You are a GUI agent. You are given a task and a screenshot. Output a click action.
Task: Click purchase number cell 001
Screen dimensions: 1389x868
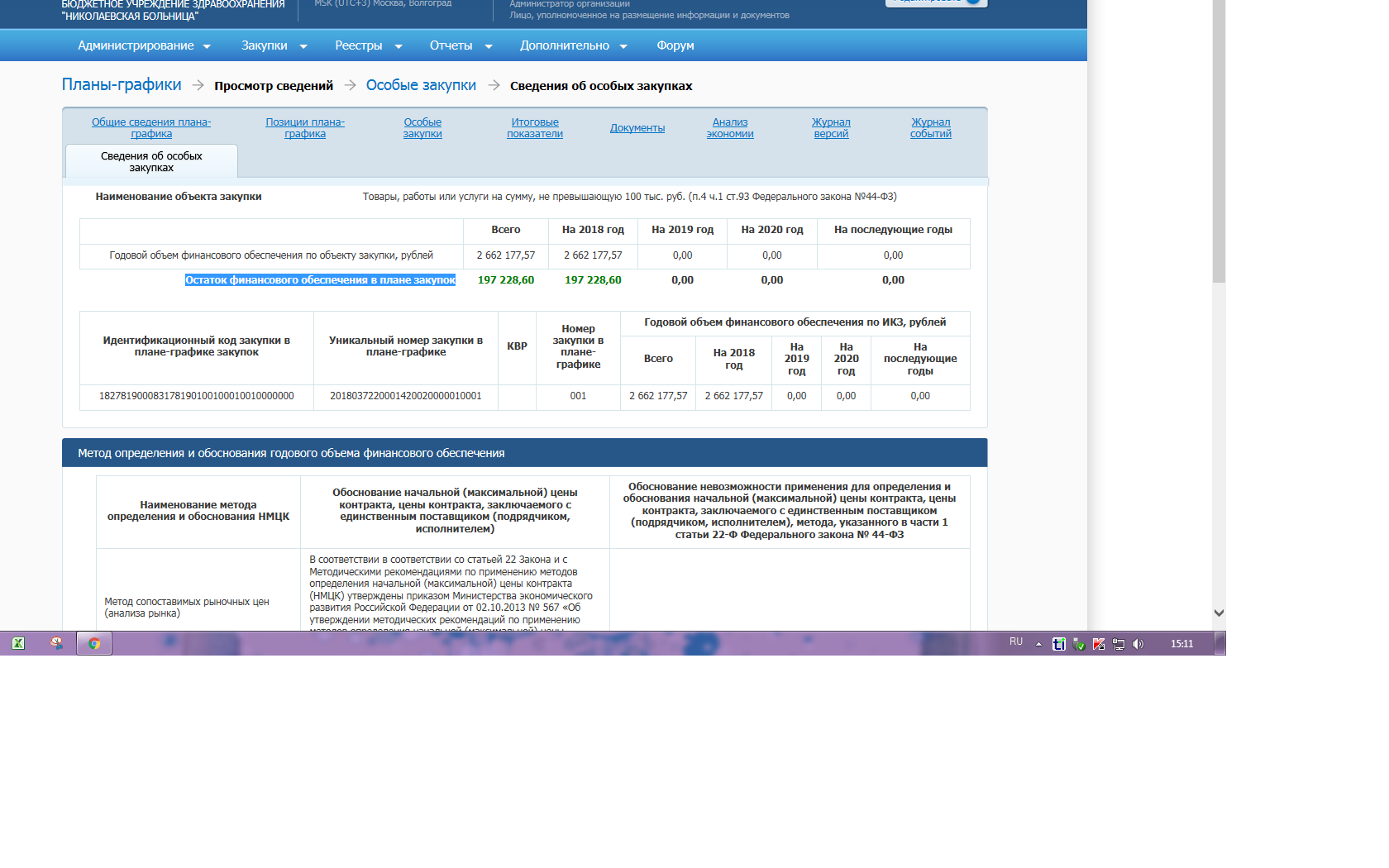(578, 396)
